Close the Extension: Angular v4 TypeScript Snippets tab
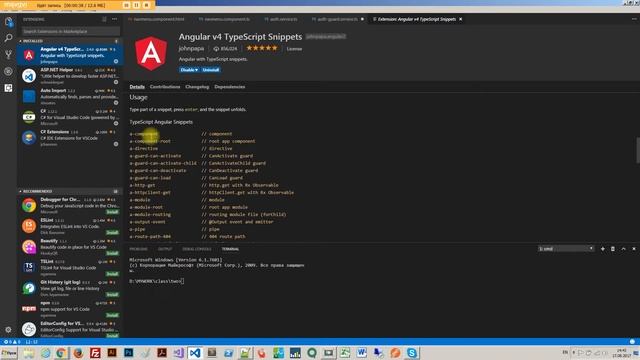Screen dimensions: 640x360 coord(460,19)
